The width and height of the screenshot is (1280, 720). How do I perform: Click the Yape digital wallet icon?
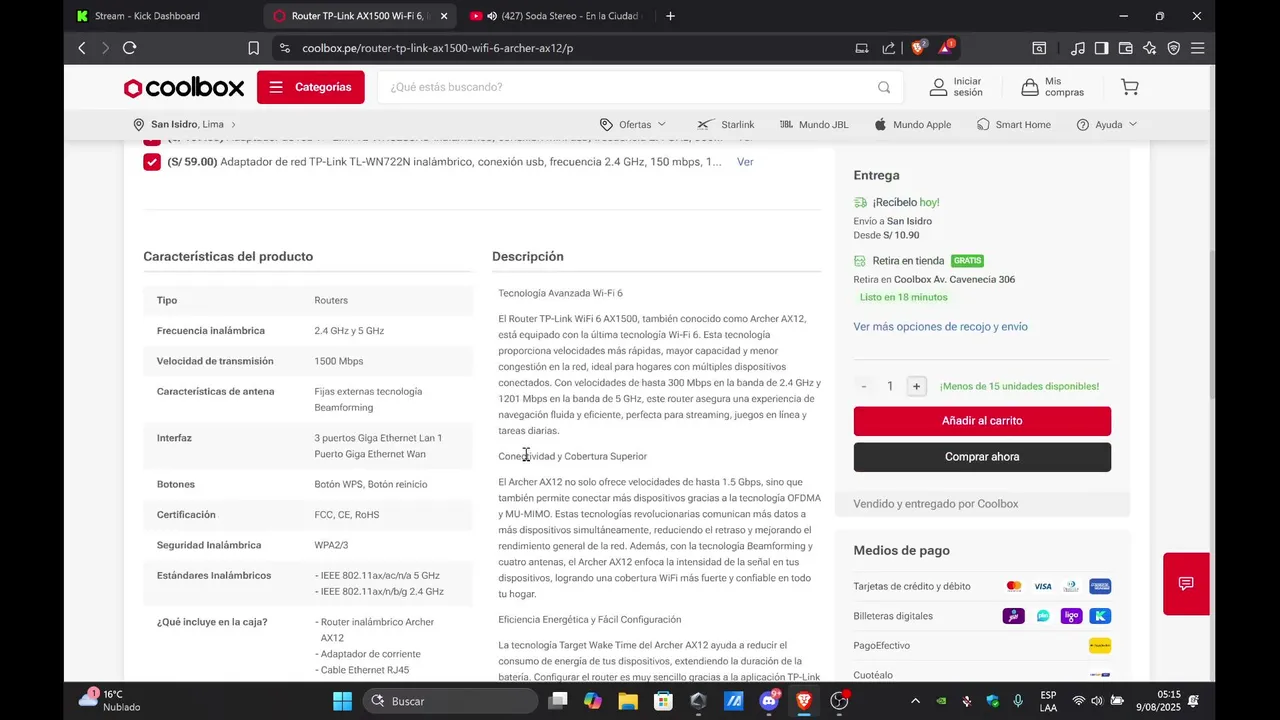[x=1014, y=616]
